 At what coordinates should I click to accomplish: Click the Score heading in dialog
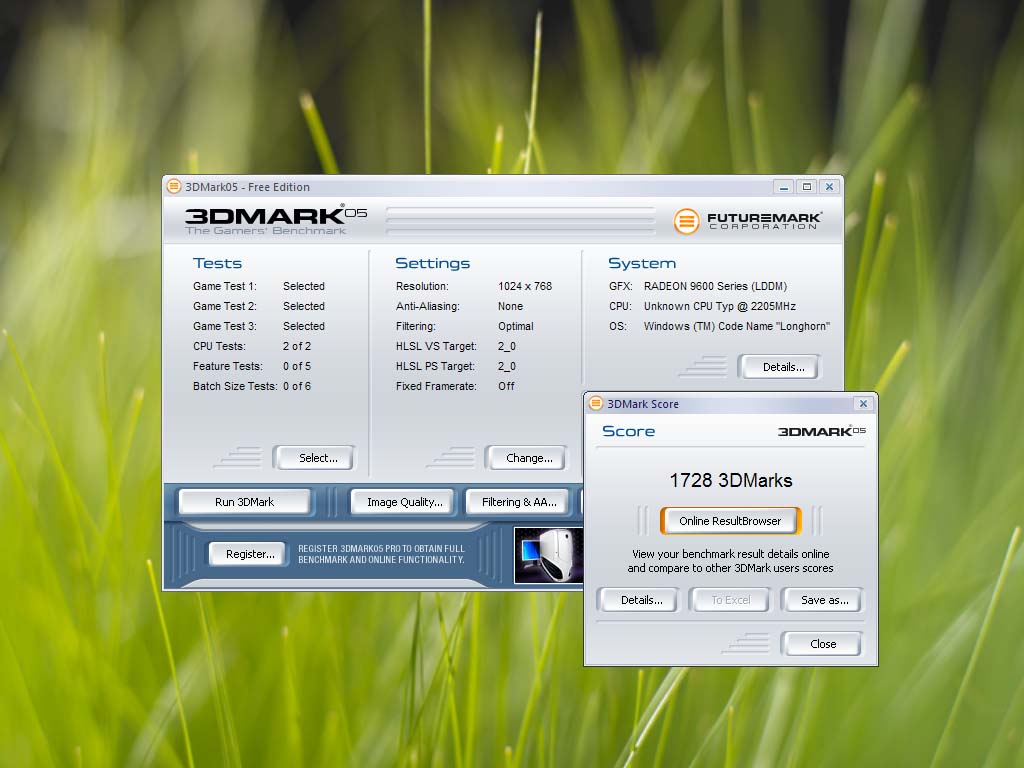pos(628,431)
